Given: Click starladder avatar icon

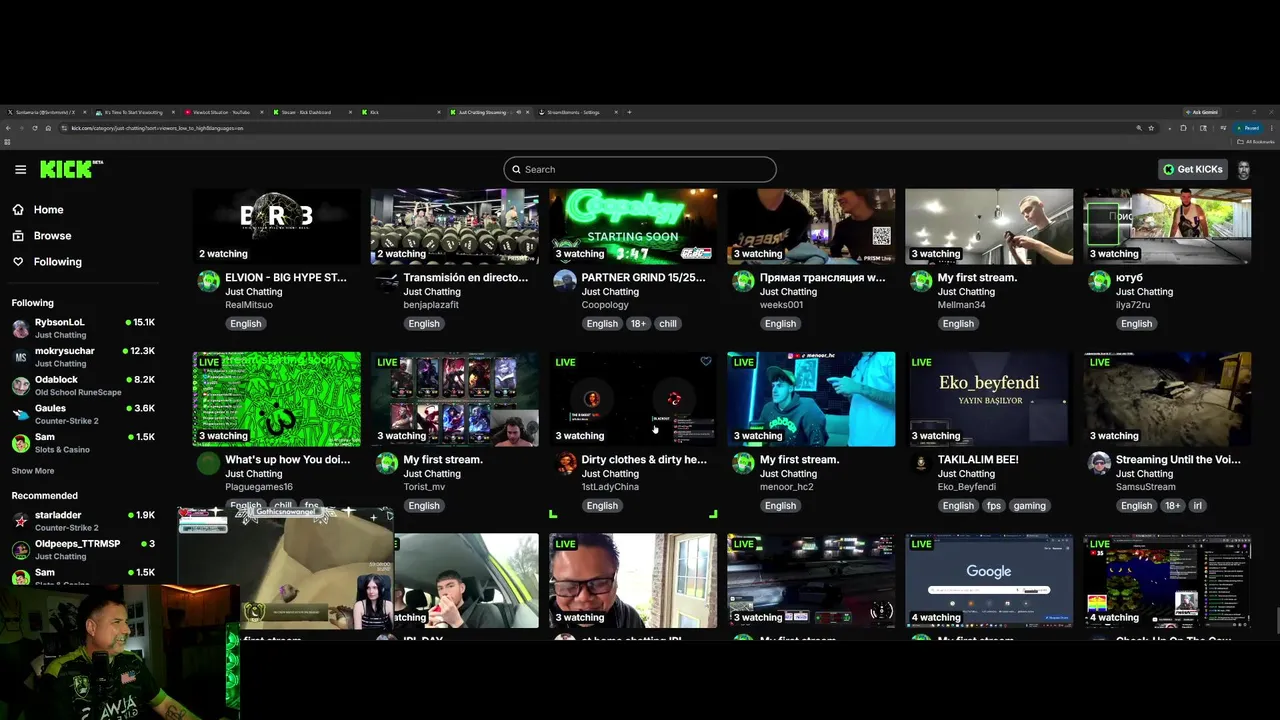Looking at the screenshot, I should [20, 521].
